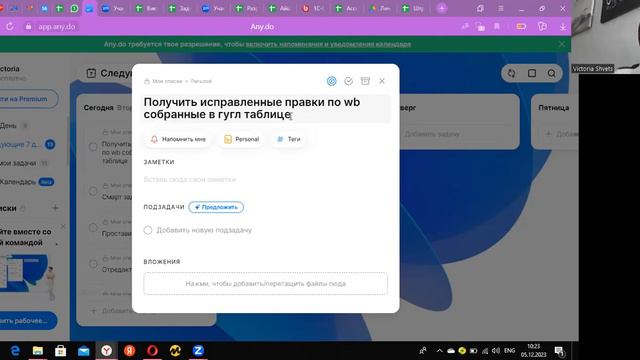Image resolution: width=640 pixels, height=360 pixels.
Task: Mark the task complete via checkmark icon
Action: click(348, 81)
